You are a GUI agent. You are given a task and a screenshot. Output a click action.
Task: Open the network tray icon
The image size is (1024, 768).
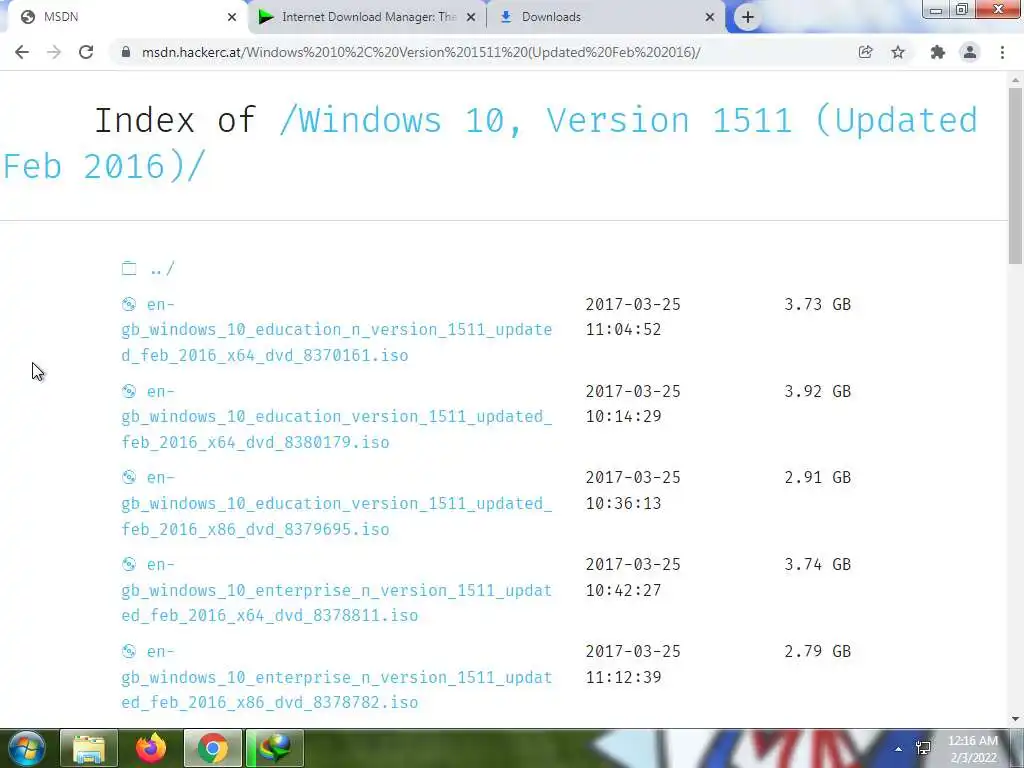pos(923,748)
